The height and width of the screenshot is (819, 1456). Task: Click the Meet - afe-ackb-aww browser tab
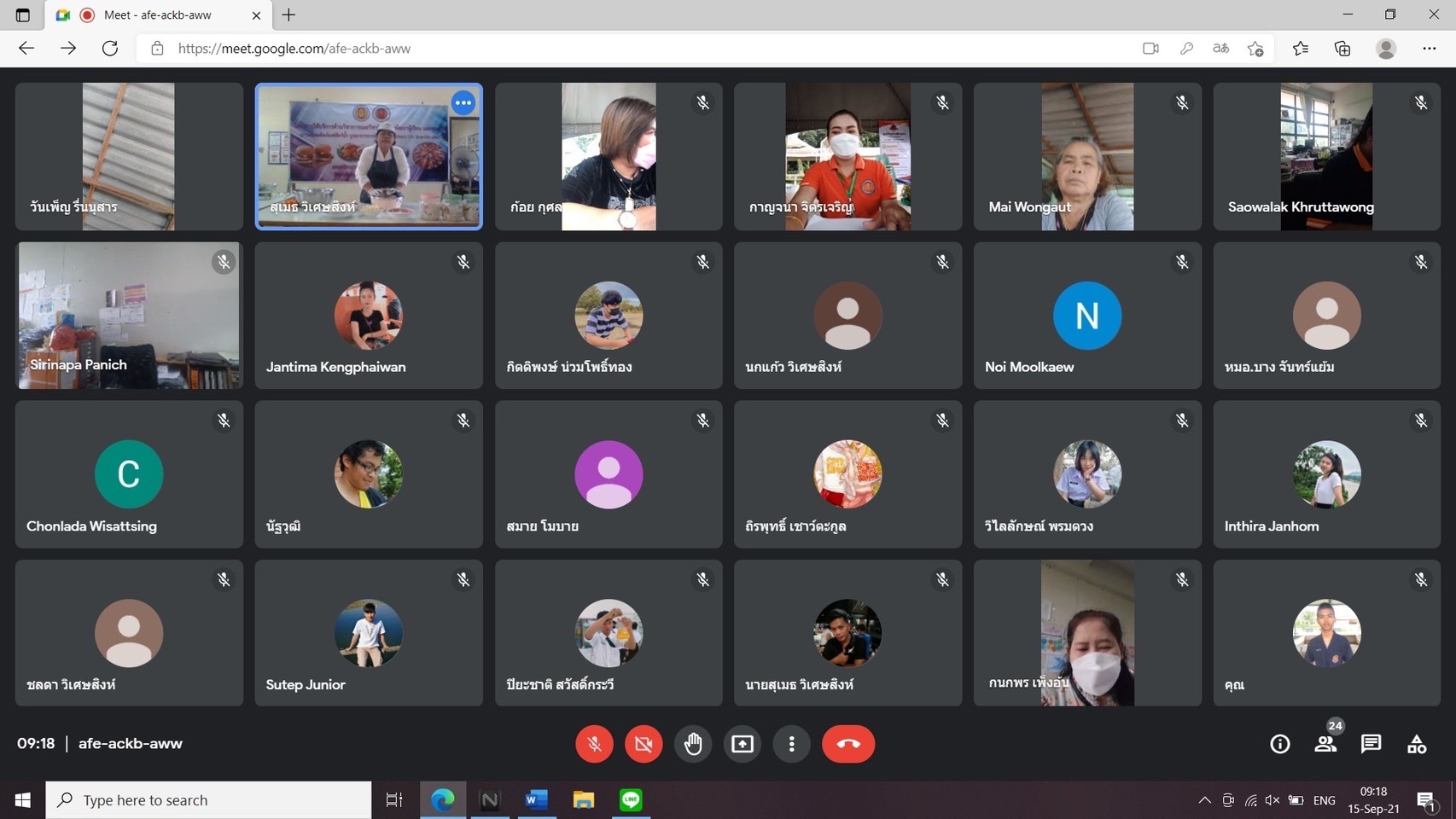[158, 15]
